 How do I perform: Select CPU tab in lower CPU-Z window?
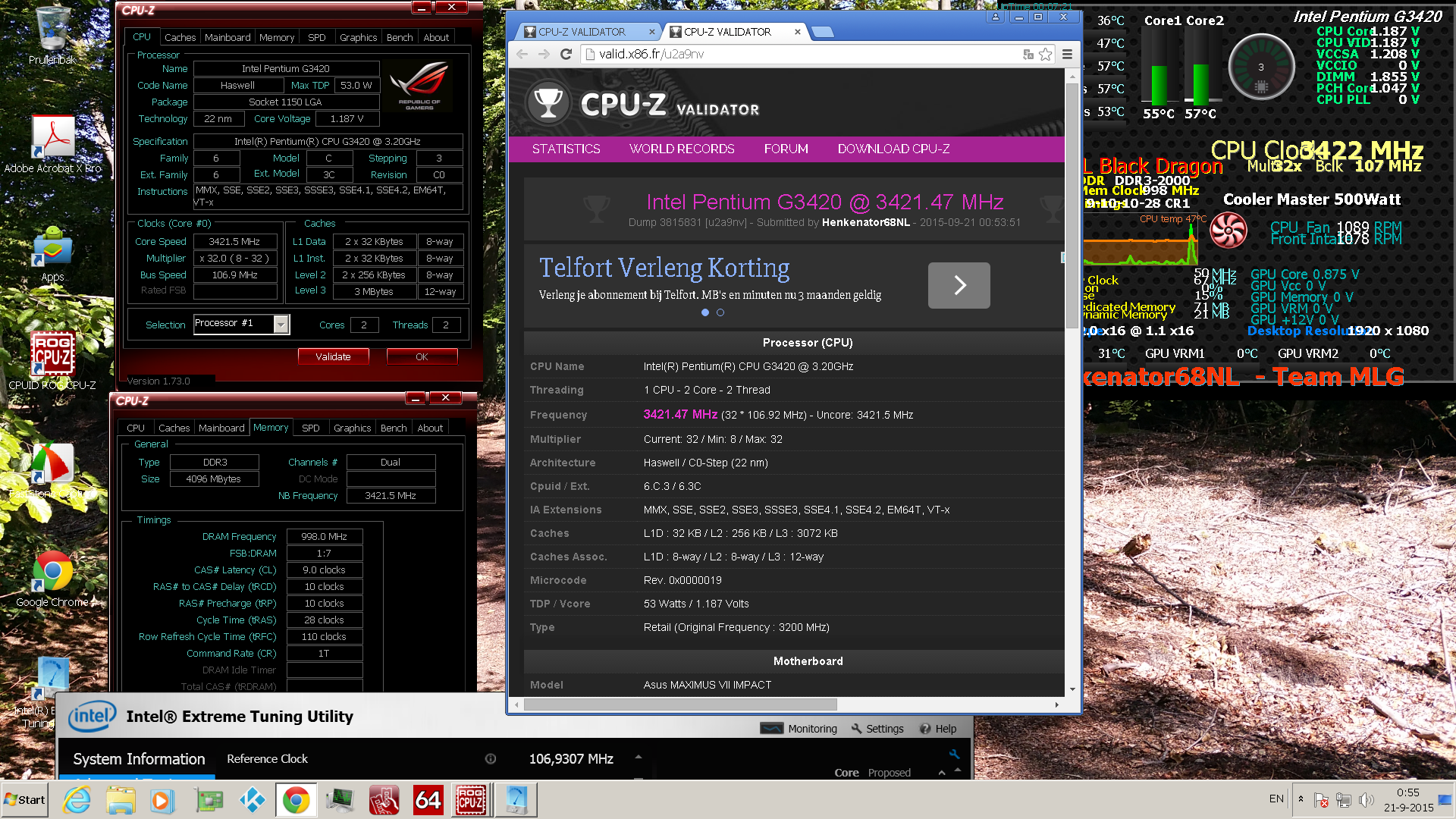click(x=136, y=428)
